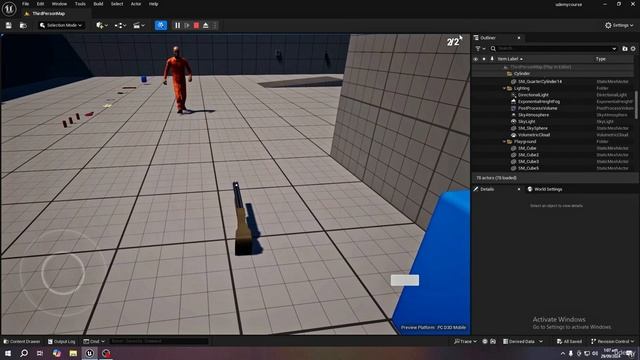Open the File menu

coord(26,4)
